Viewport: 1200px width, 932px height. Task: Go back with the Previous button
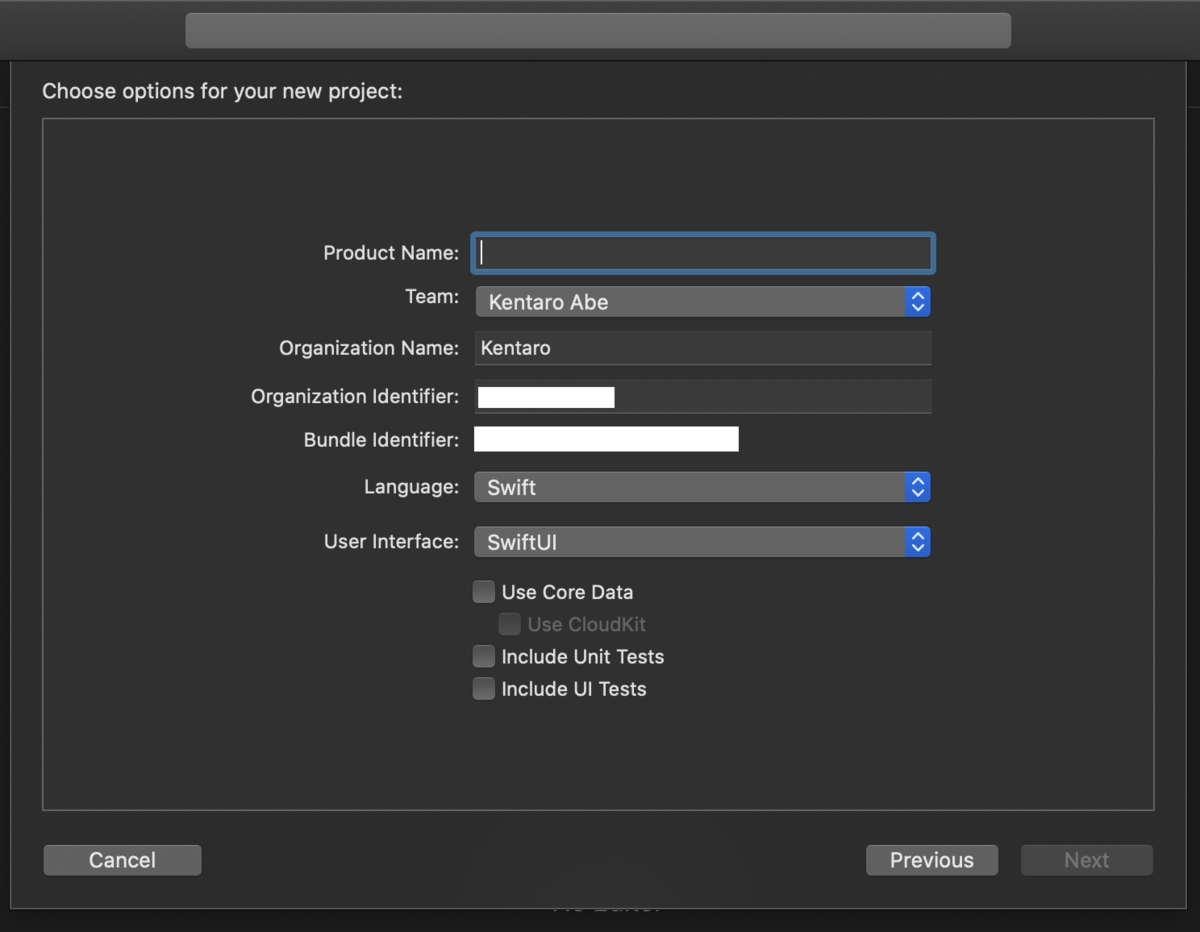[932, 860]
